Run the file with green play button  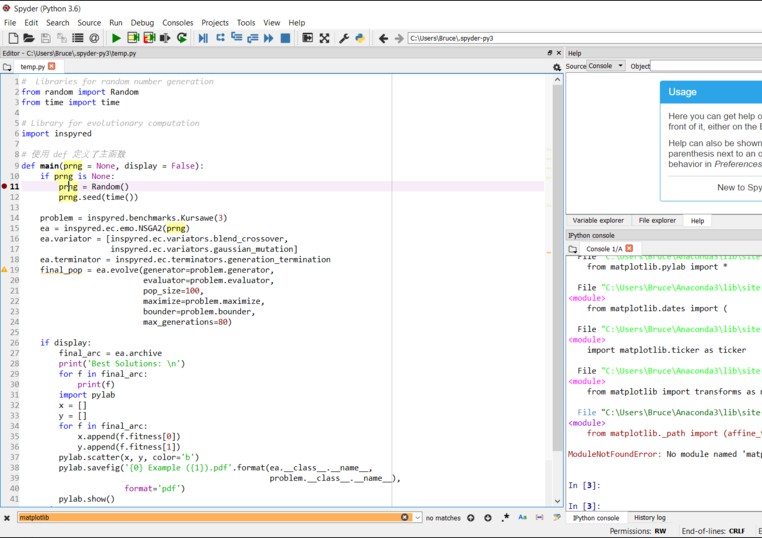click(116, 38)
